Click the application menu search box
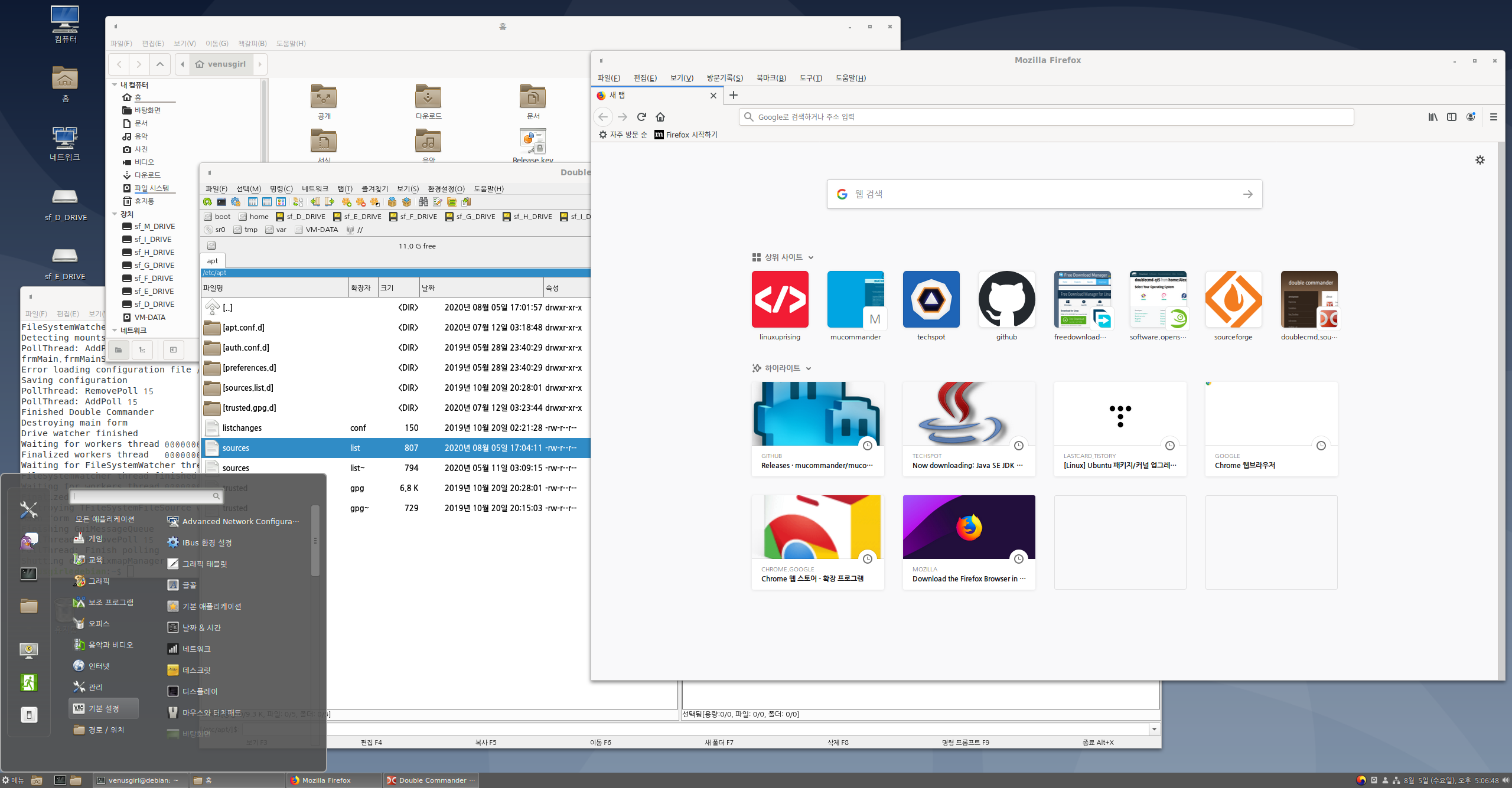The width and height of the screenshot is (1512, 788). (145, 496)
